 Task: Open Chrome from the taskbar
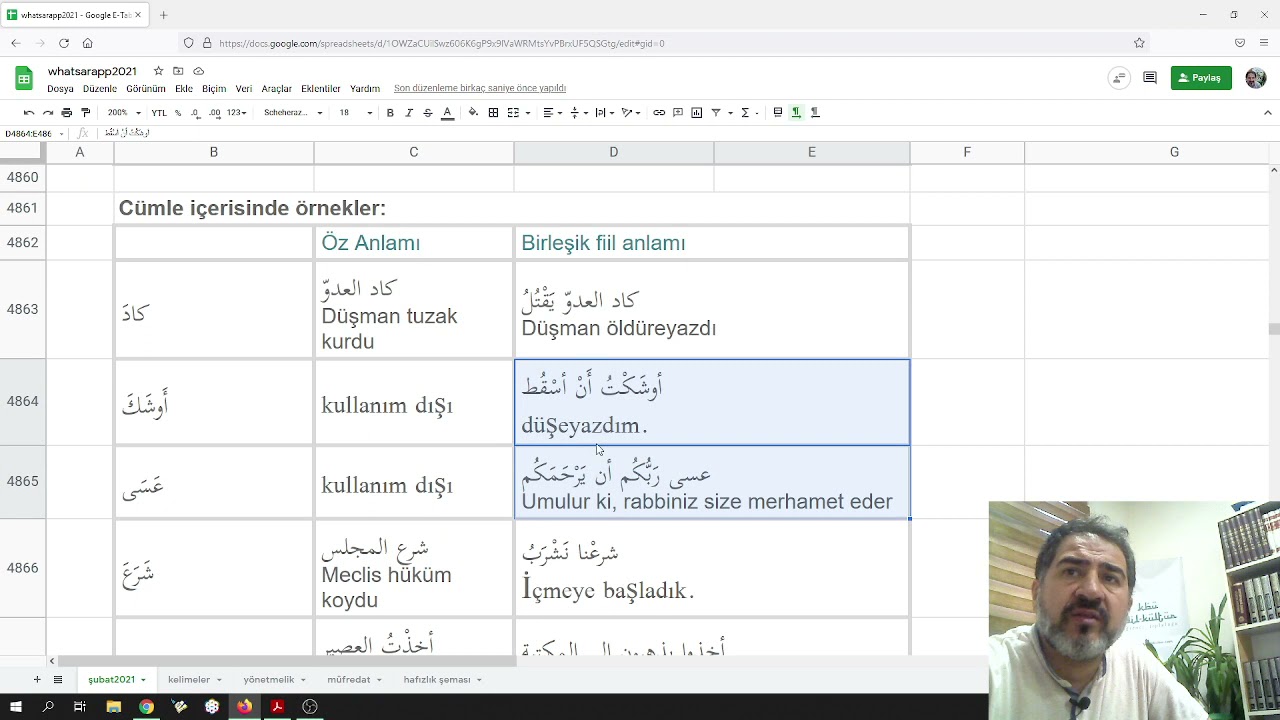146,707
